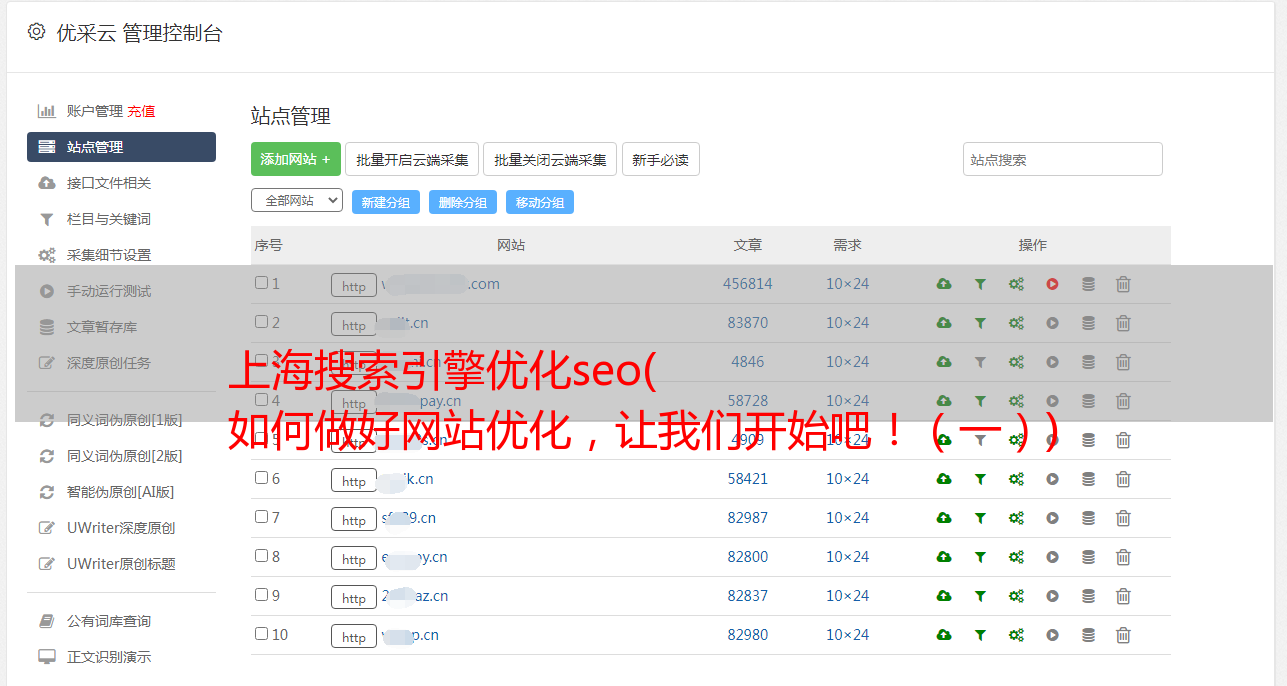Click the red 充值 link
The height and width of the screenshot is (686, 1287).
tap(141, 111)
